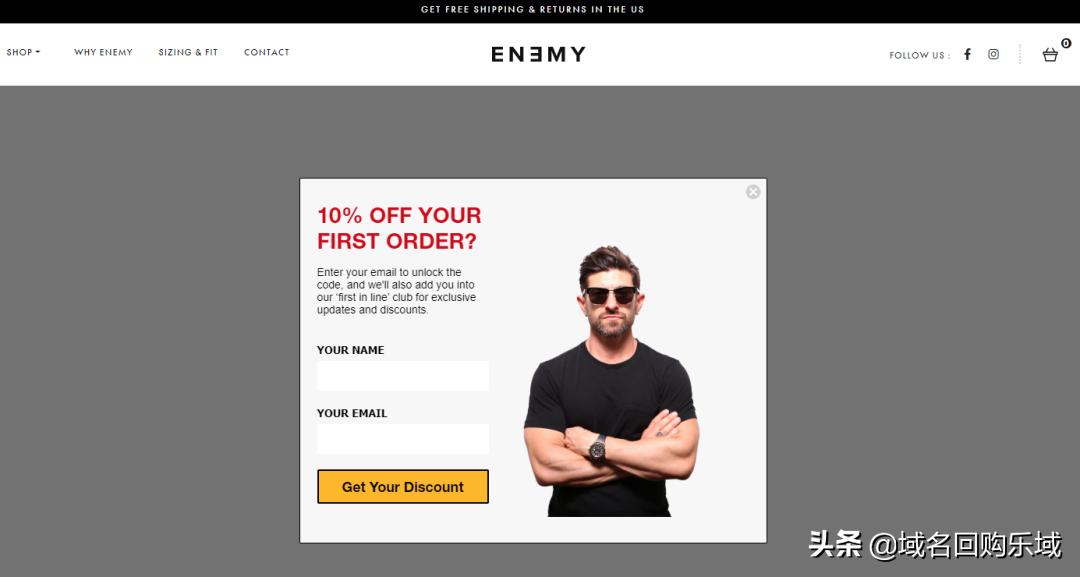Expand the SHOP dropdown menu
Screen dimensions: 1080x577
pyautogui.click(x=23, y=52)
